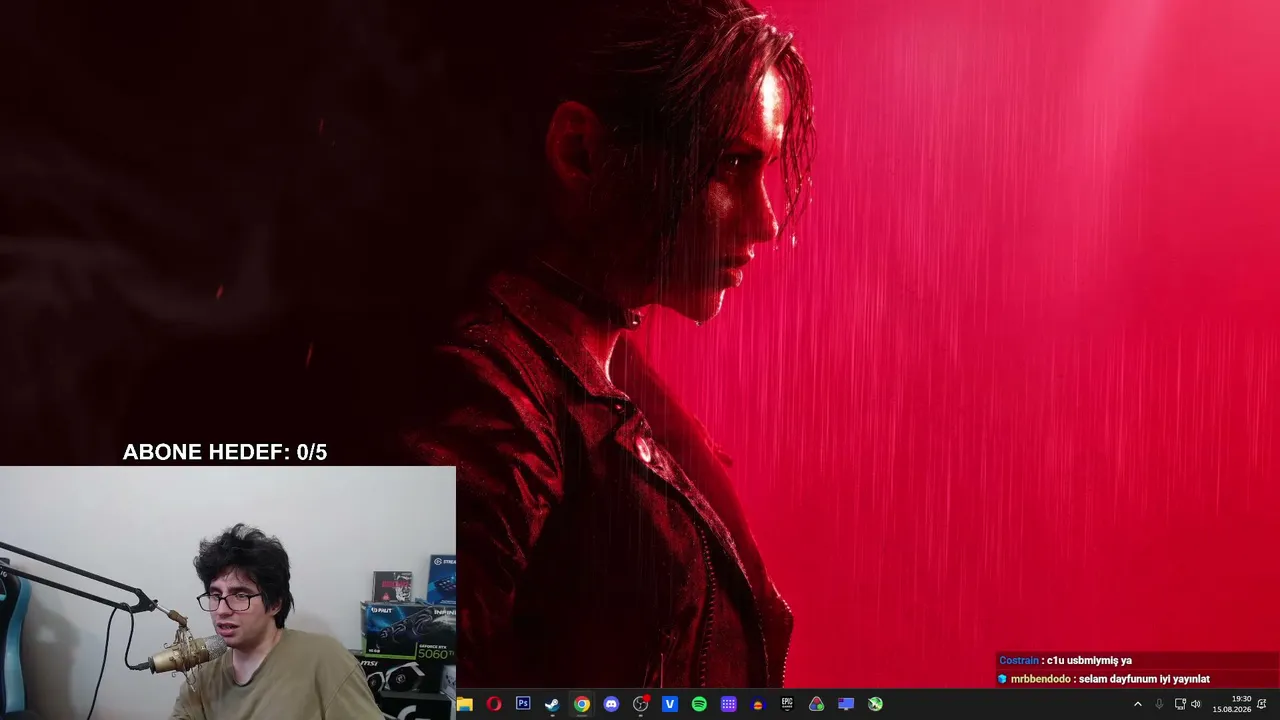Open the clock and calendar flyout
This screenshot has height=720, width=1280.
(x=1232, y=704)
